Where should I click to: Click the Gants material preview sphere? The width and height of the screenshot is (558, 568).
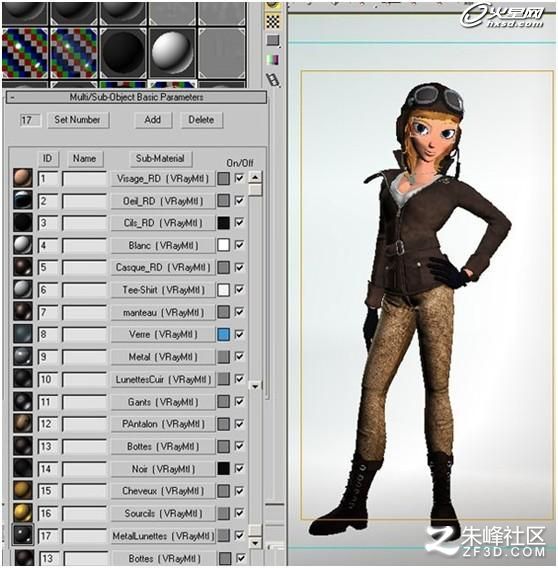point(23,401)
